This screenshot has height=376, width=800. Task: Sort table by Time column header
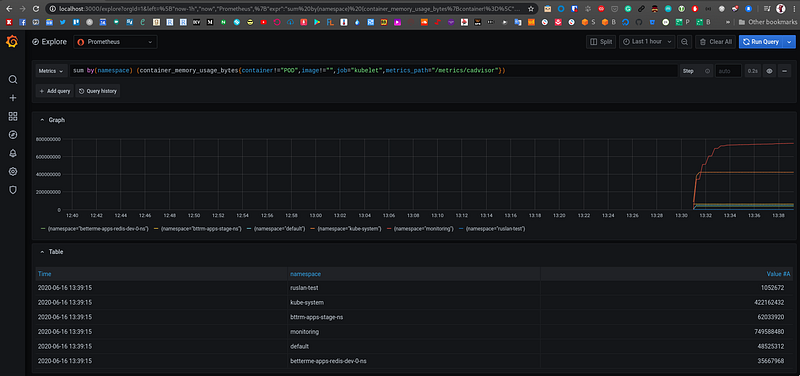click(x=44, y=274)
